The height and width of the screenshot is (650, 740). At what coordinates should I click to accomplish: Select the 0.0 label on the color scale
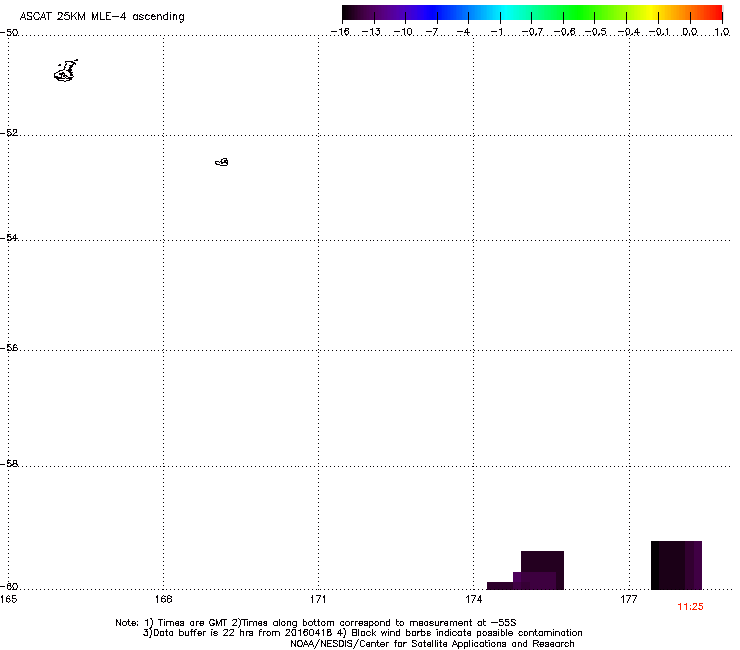690,32
